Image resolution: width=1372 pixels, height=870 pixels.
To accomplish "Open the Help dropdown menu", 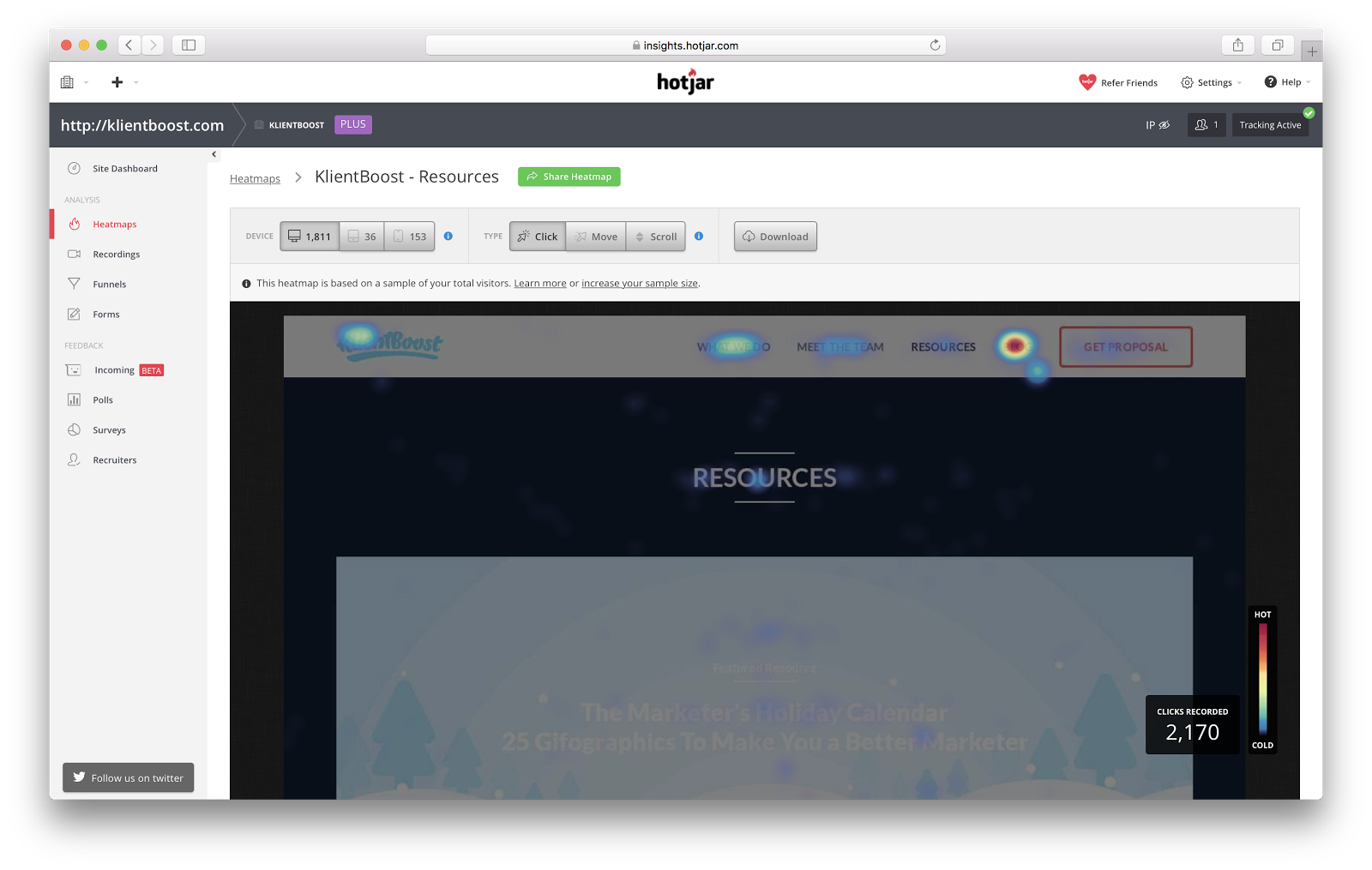I will tap(1287, 82).
